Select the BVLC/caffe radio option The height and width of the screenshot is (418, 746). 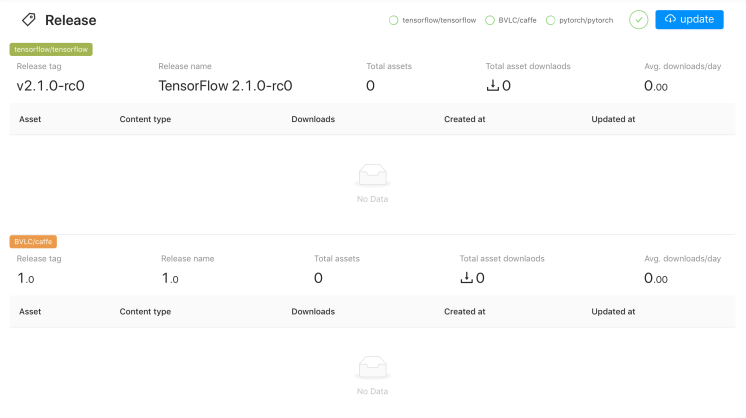[490, 20]
